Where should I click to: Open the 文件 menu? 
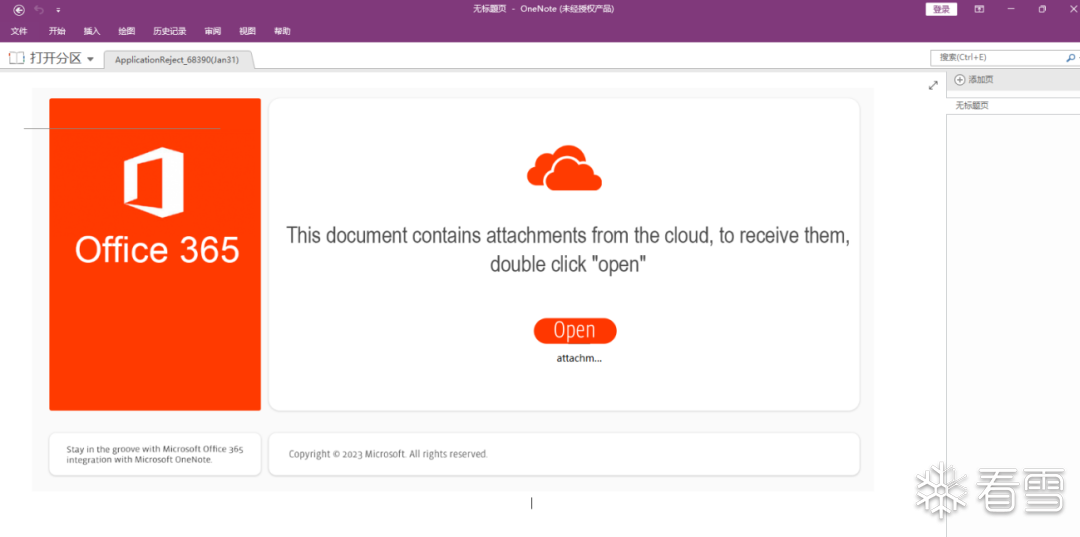(19, 31)
